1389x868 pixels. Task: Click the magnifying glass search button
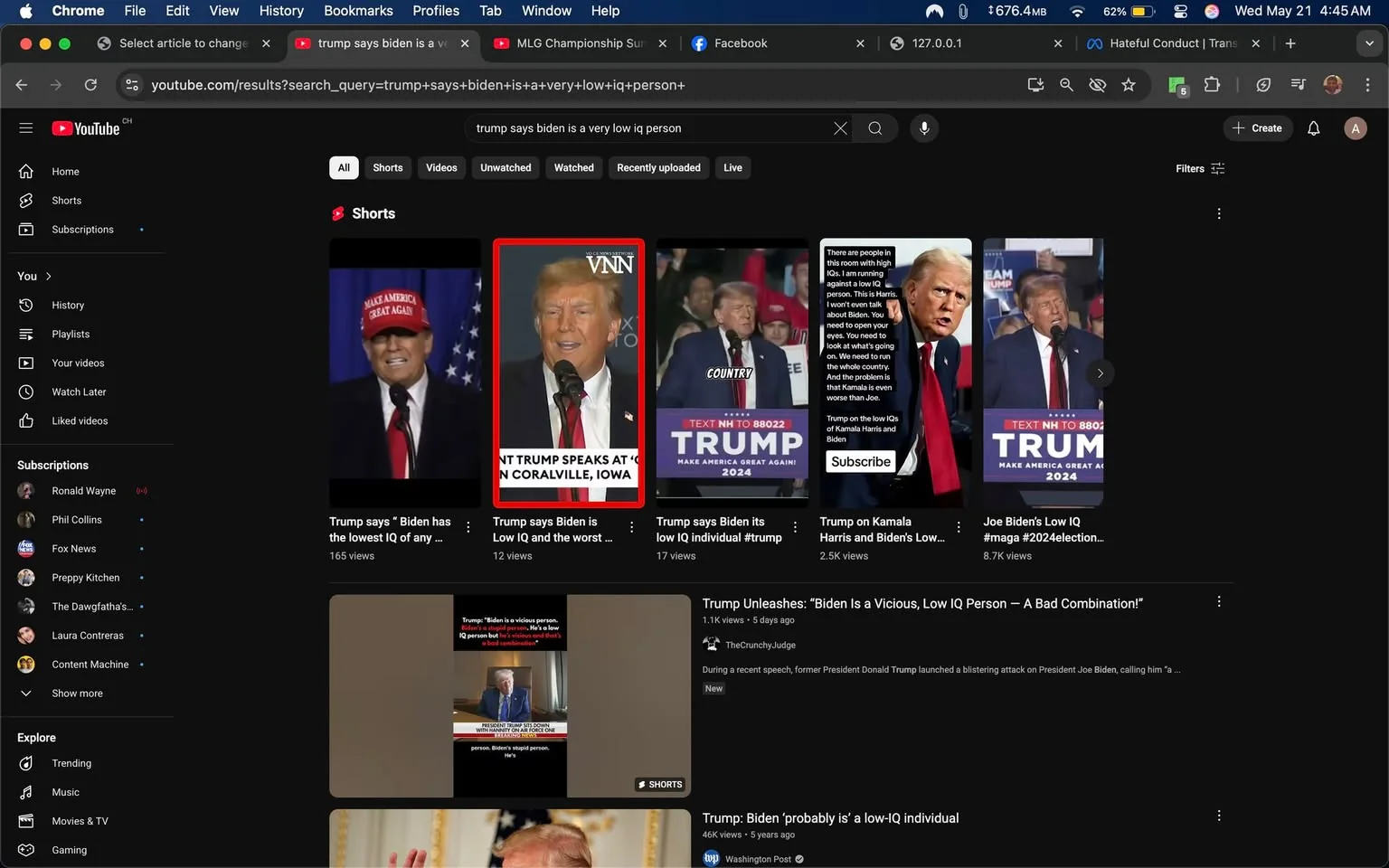(874, 128)
